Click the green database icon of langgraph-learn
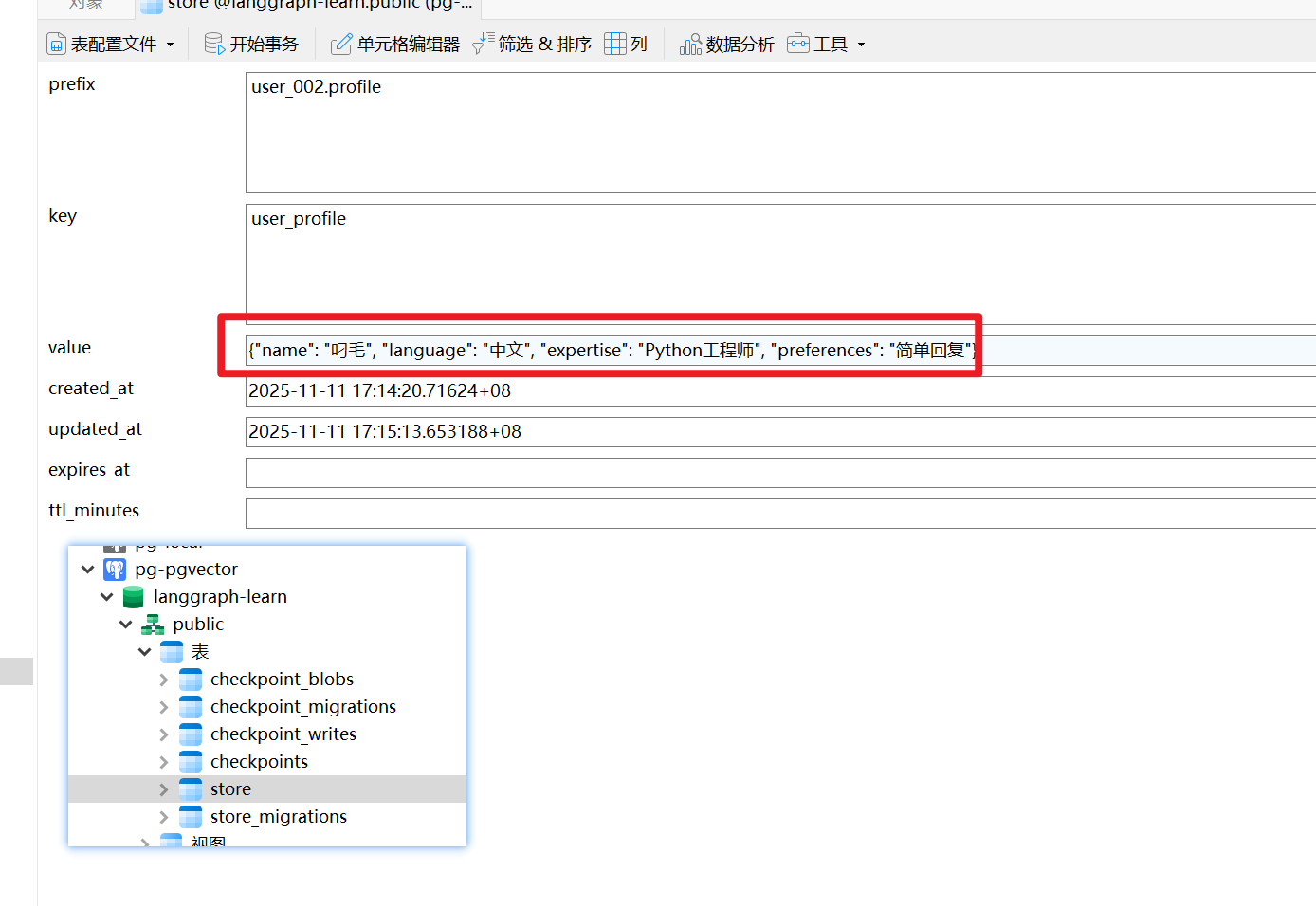The height and width of the screenshot is (906, 1316). (134, 597)
